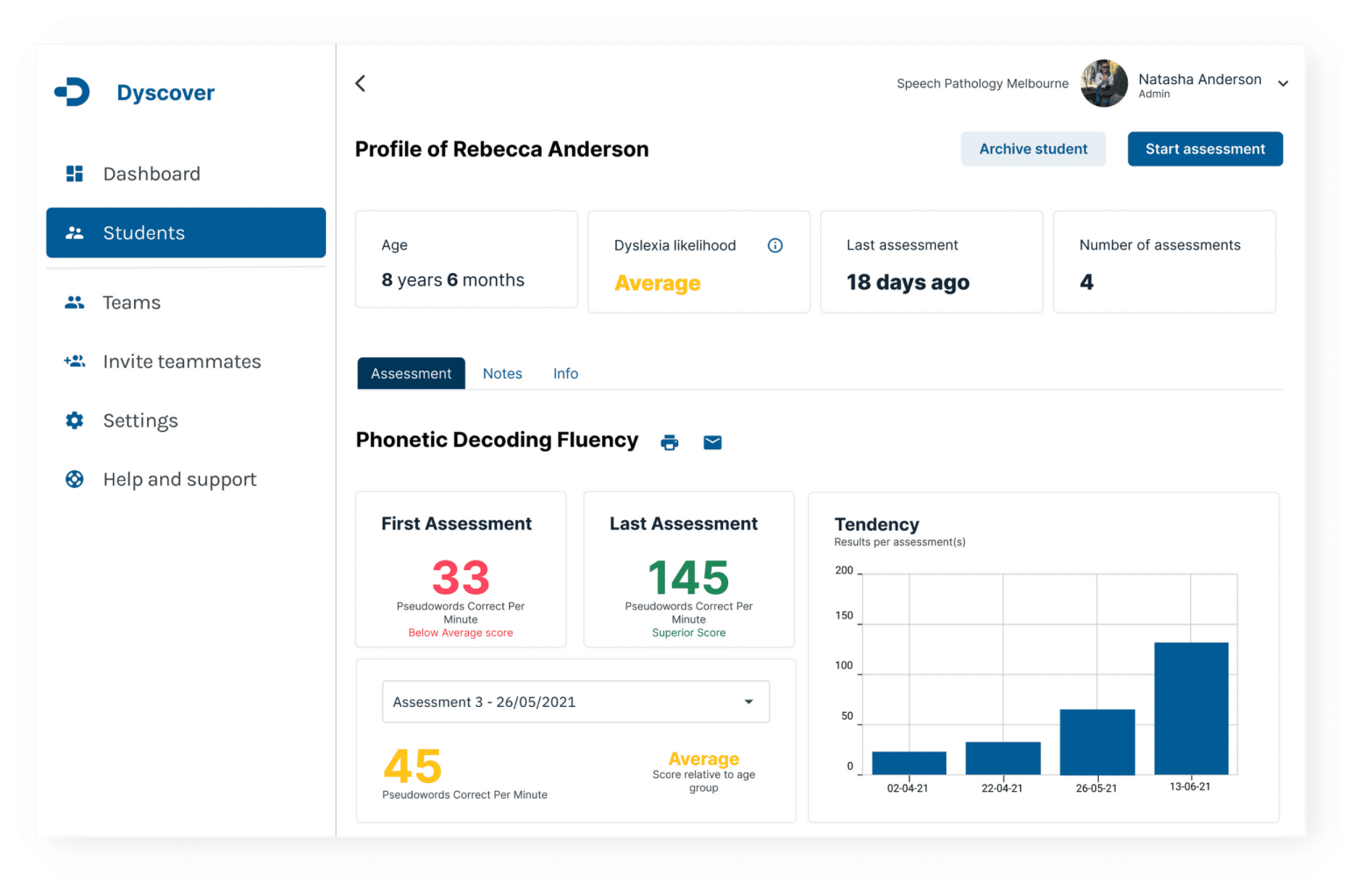
Task: Click the Invite teammates add-person icon
Action: click(74, 361)
